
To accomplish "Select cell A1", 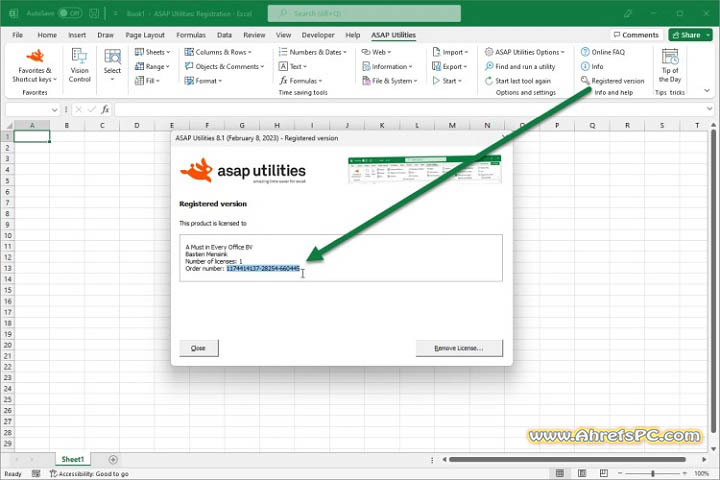I will tap(32, 136).
